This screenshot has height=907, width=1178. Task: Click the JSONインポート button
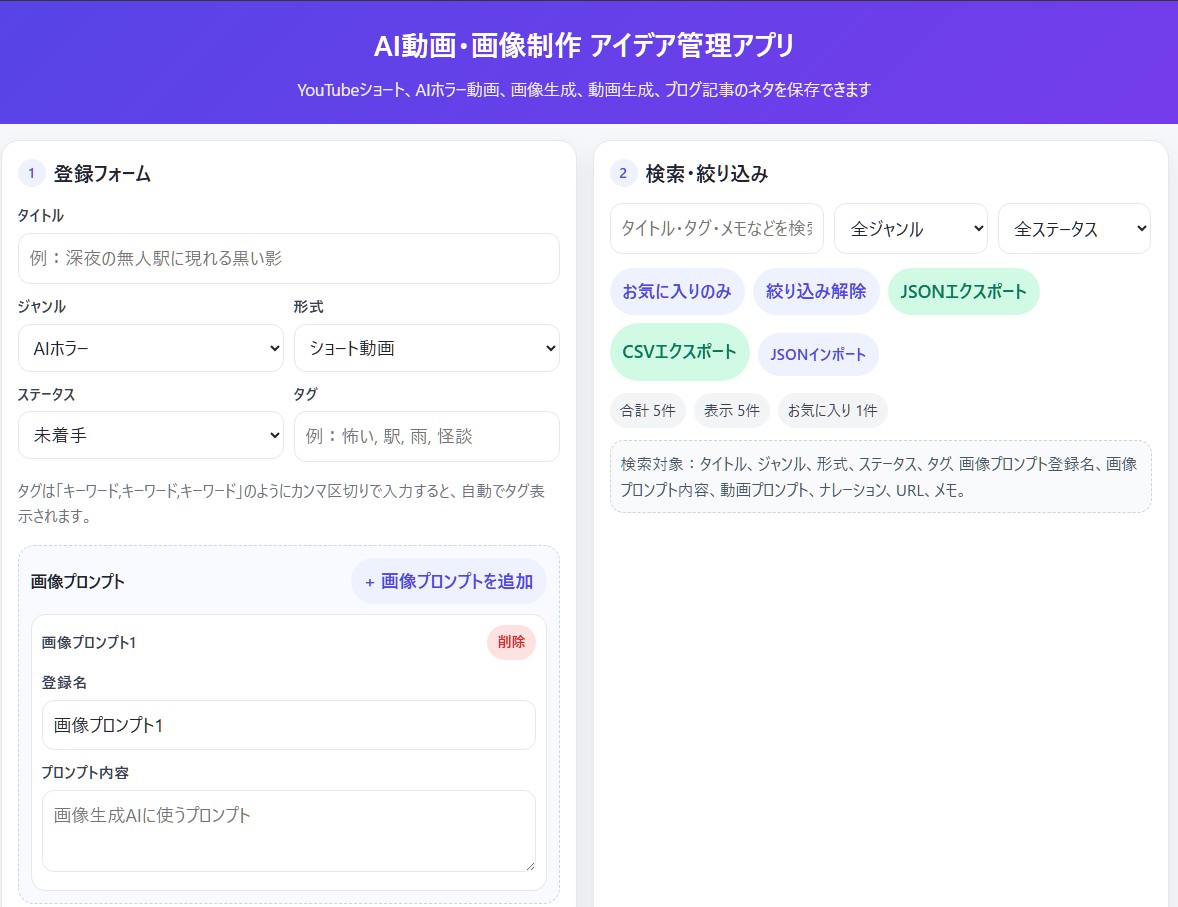tap(818, 355)
